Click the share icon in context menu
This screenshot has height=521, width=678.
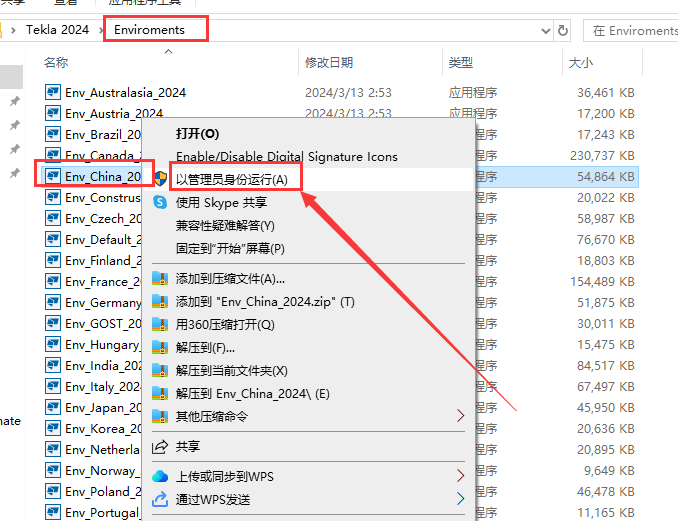pyautogui.click(x=160, y=446)
